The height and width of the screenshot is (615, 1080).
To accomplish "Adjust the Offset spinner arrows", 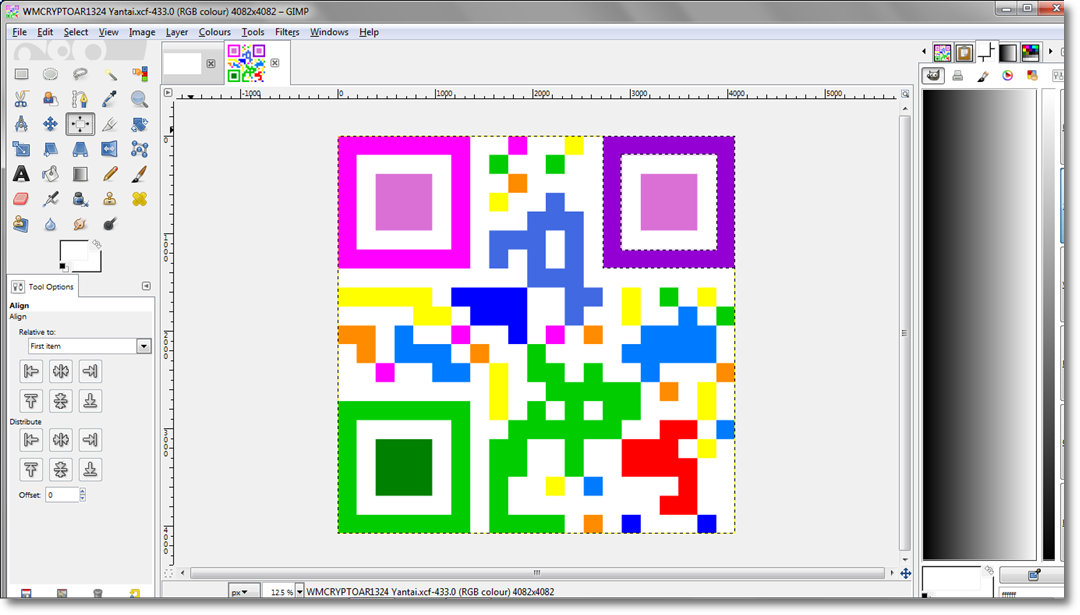I will [x=83, y=494].
